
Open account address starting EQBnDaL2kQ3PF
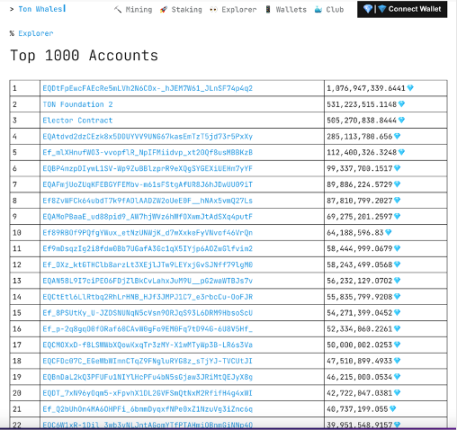tap(147, 377)
